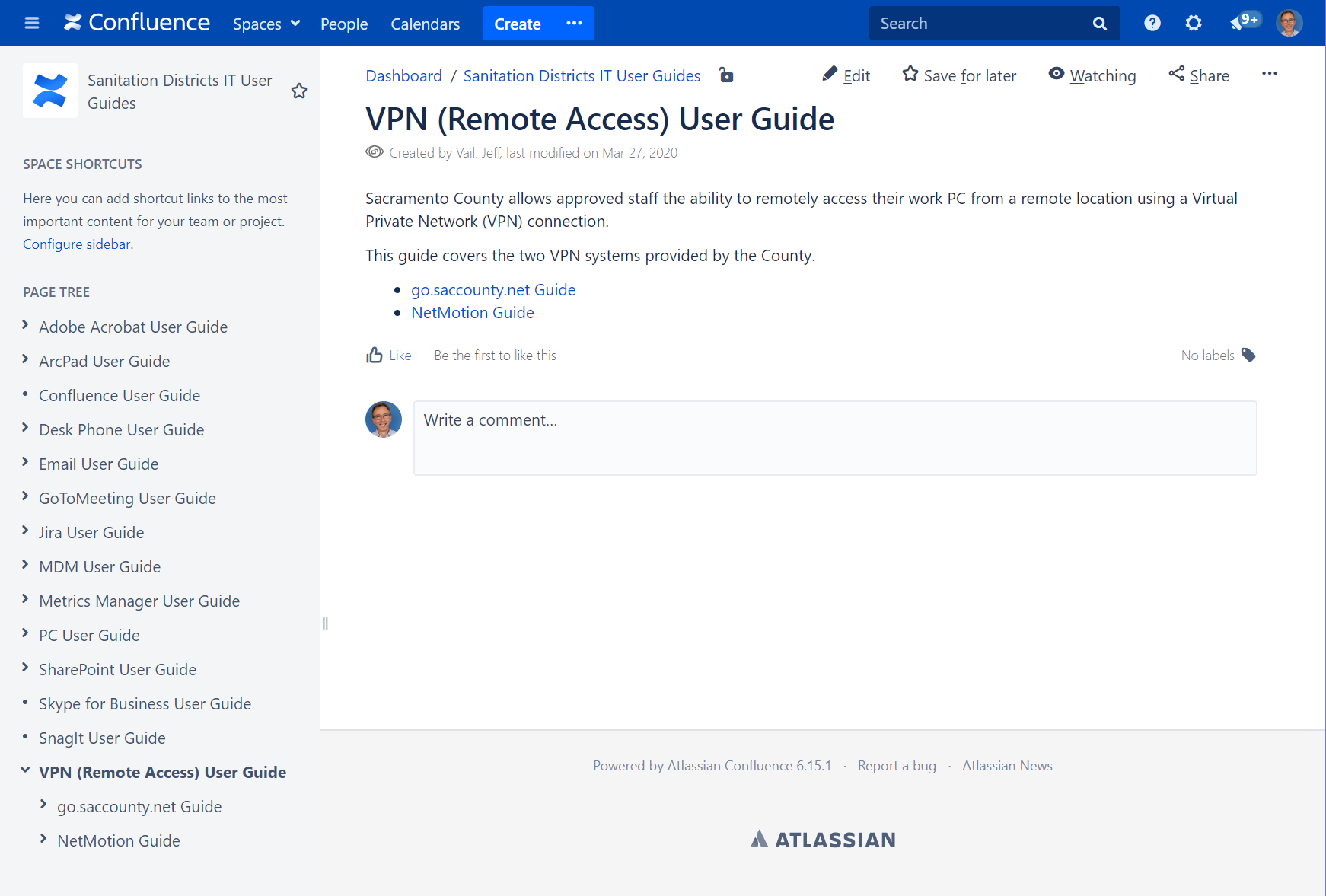Expand Adobe Acrobat User Guide tree node

pyautogui.click(x=25, y=325)
